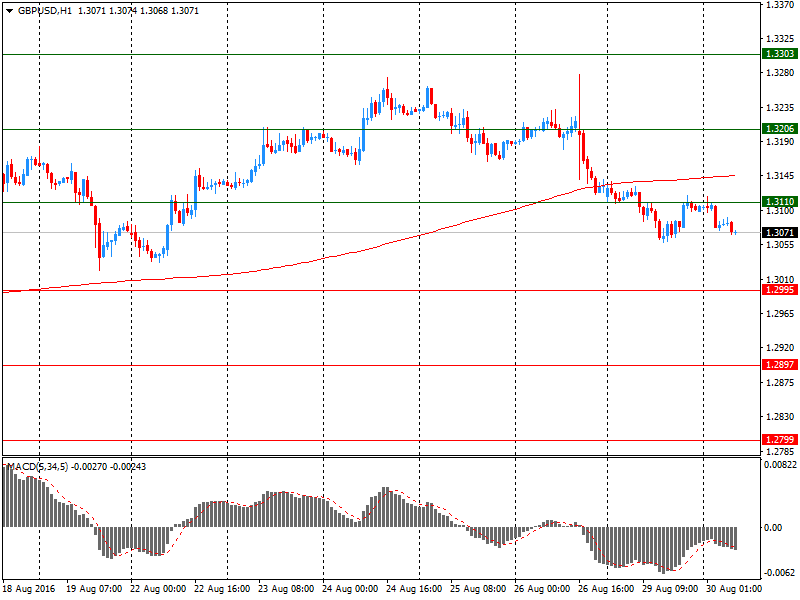Image resolution: width=800 pixels, height=600 pixels.
Task: Click the MACD signal readout -0.00243
Action: [x=128, y=466]
